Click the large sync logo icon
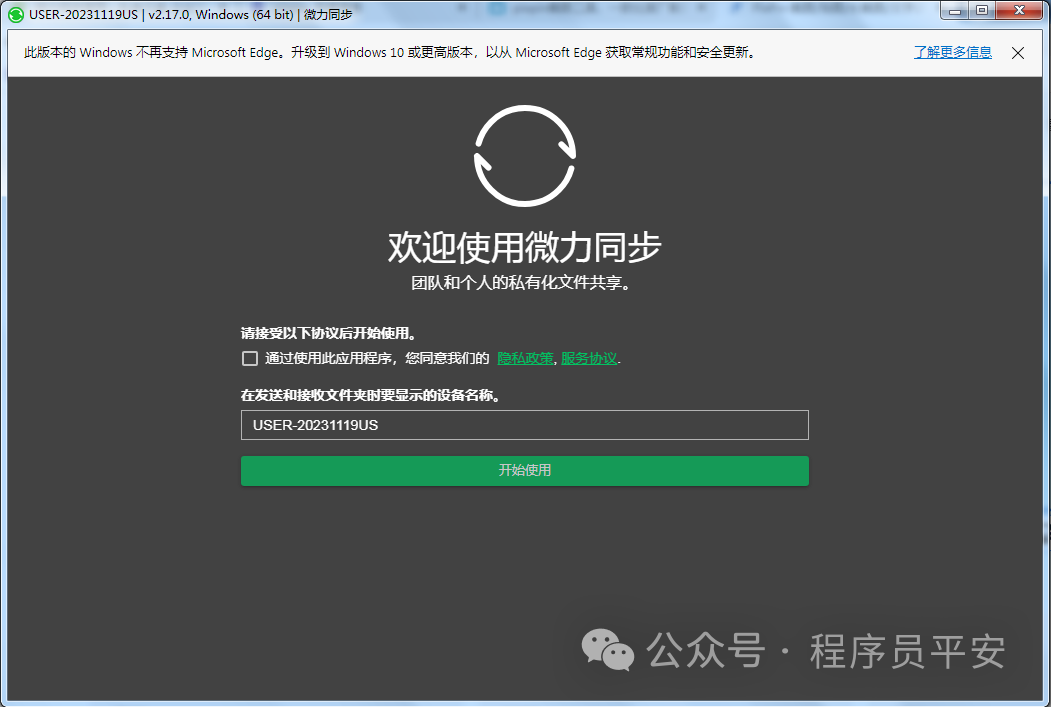The height and width of the screenshot is (707, 1051). (x=525, y=155)
